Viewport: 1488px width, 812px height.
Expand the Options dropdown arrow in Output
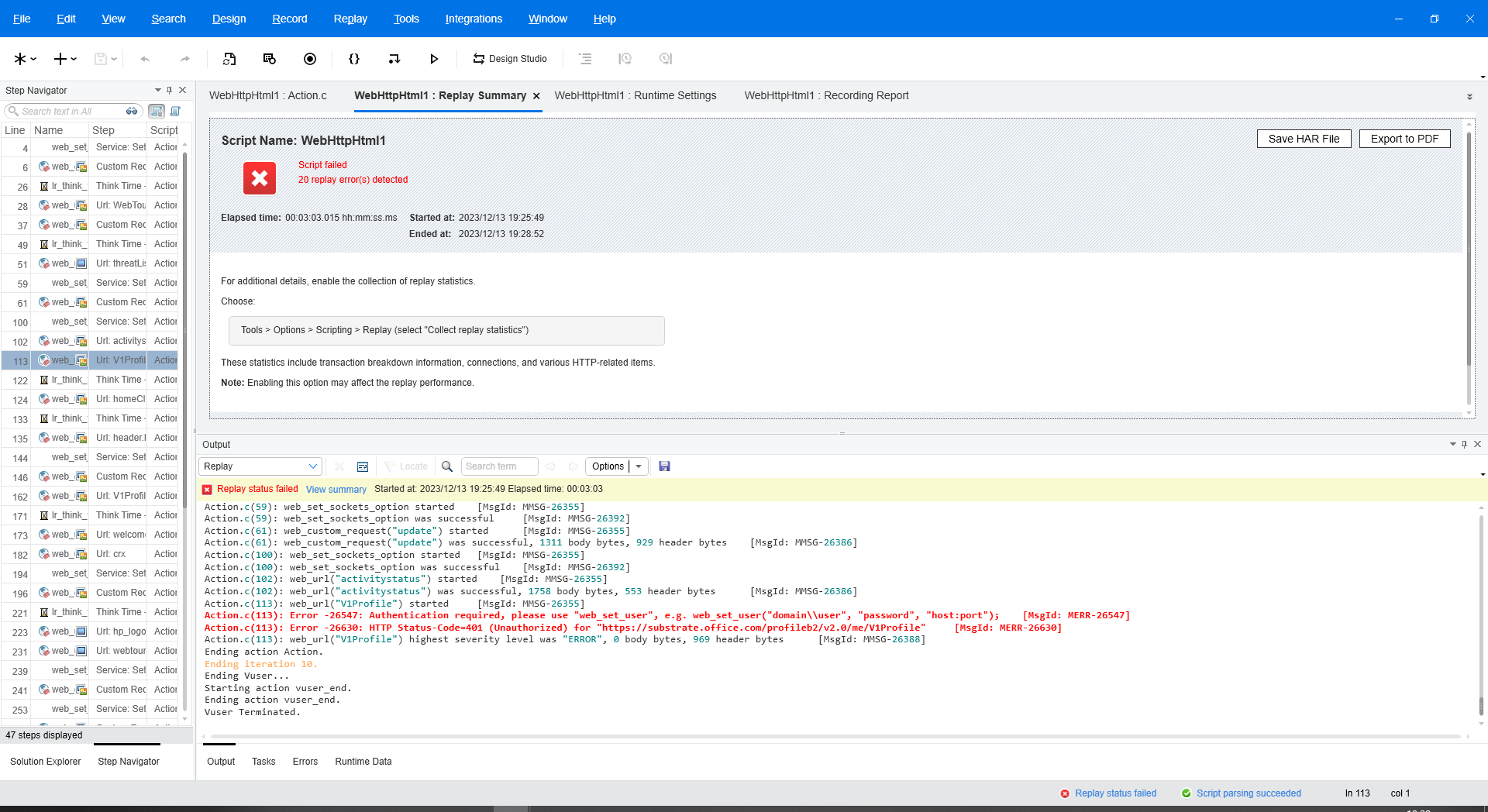(639, 466)
